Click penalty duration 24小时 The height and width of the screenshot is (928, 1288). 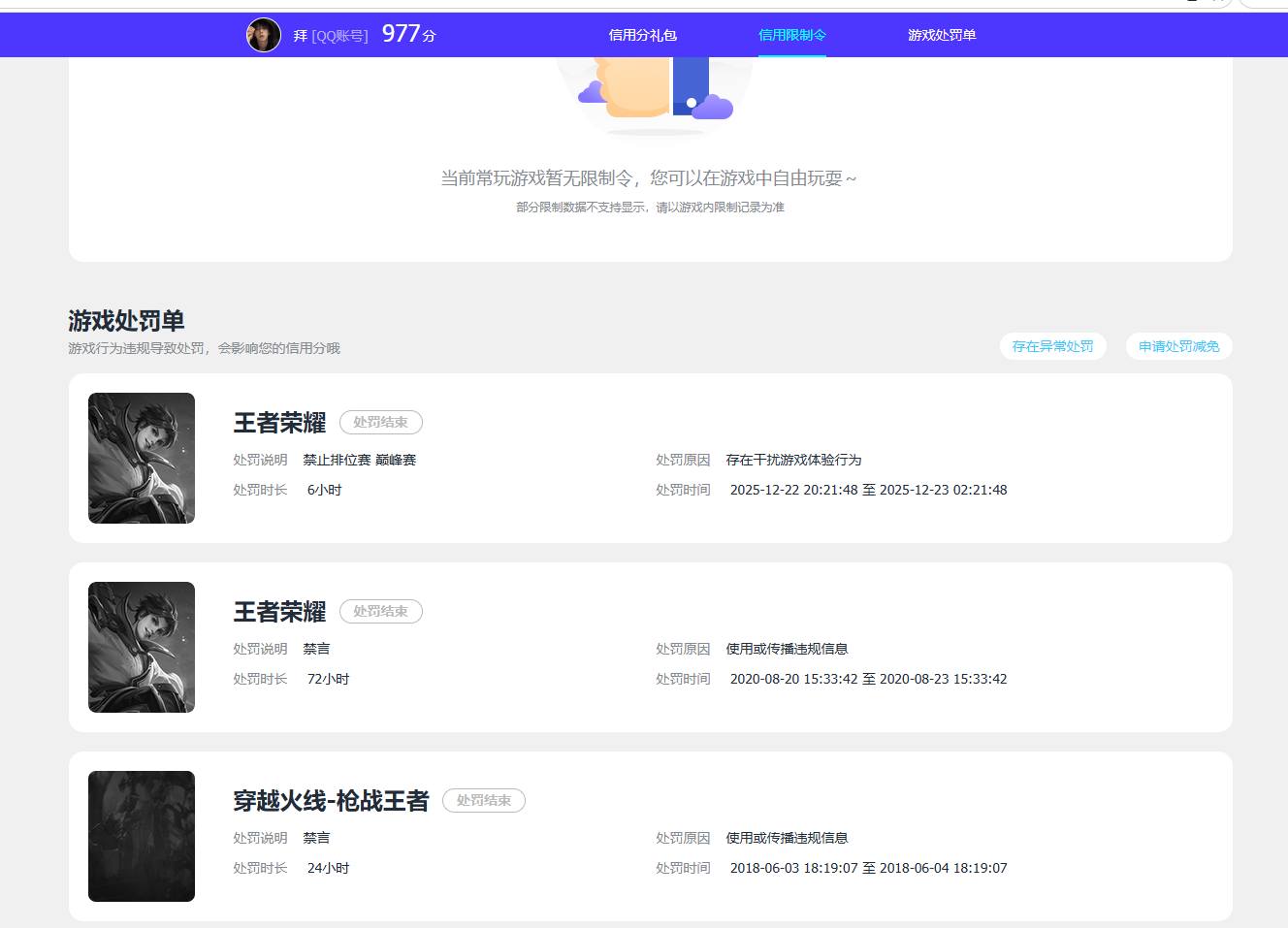click(328, 868)
